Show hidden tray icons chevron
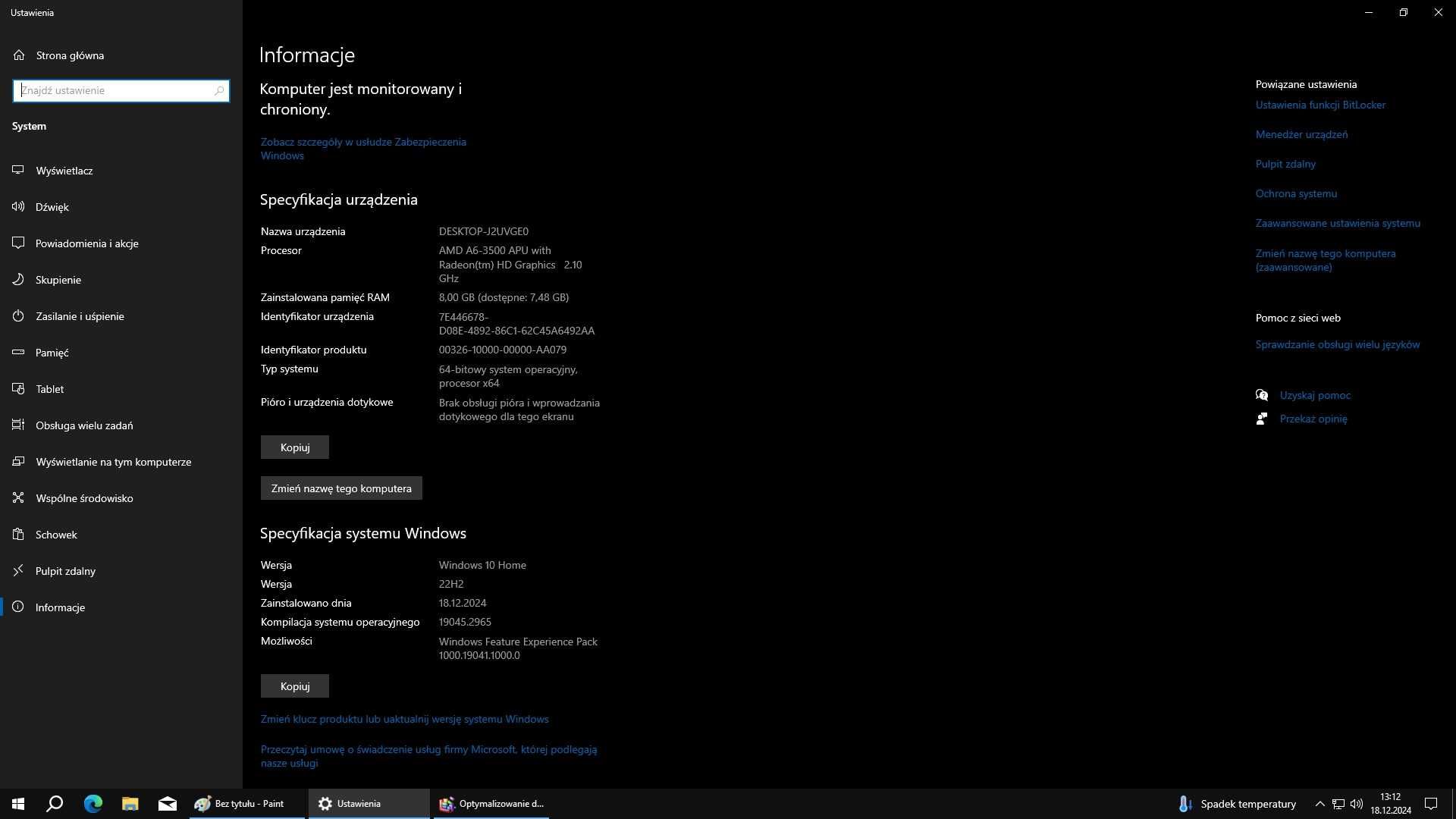 click(x=1319, y=804)
